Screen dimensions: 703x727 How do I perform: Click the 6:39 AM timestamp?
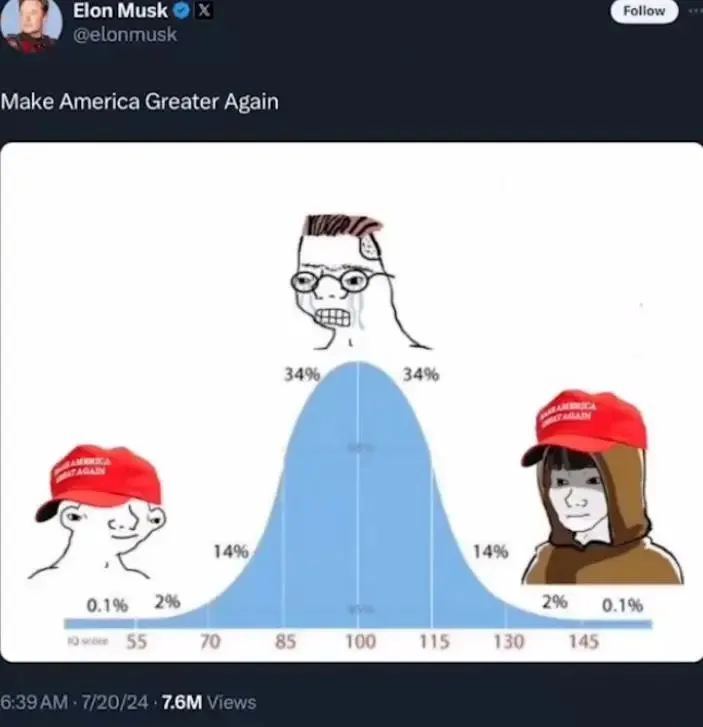(34, 702)
